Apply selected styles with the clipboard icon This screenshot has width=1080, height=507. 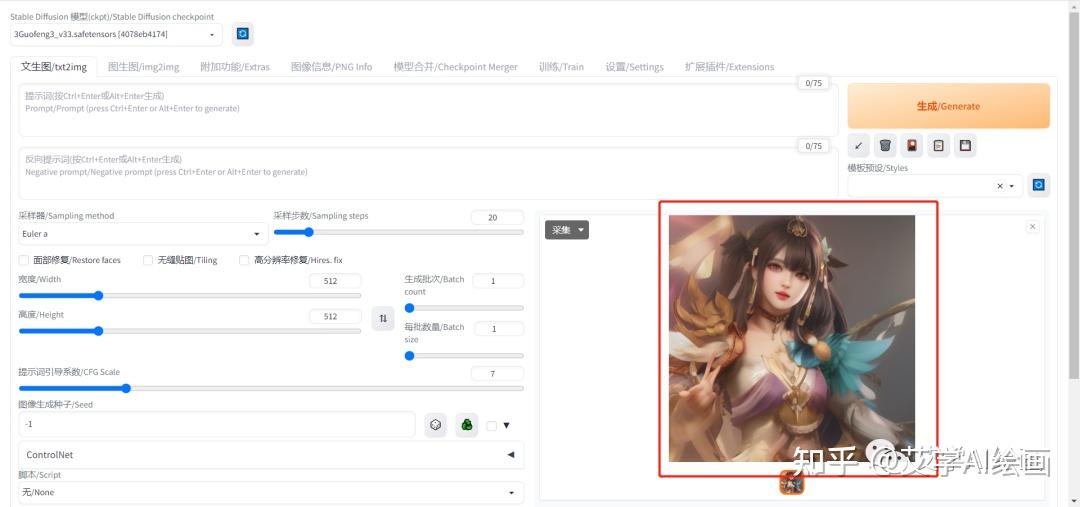[x=938, y=145]
